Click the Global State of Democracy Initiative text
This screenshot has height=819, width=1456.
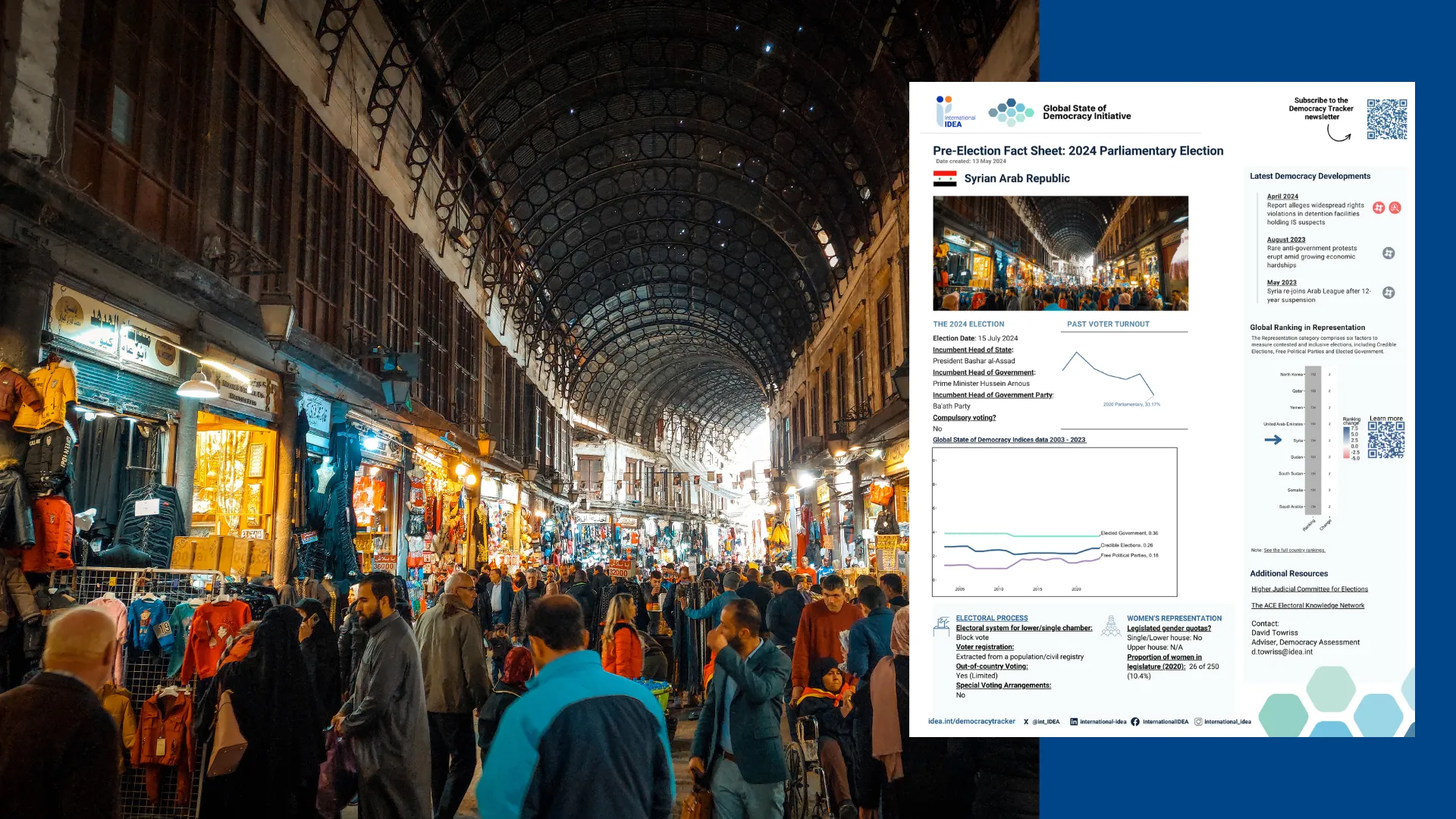pos(1087,112)
